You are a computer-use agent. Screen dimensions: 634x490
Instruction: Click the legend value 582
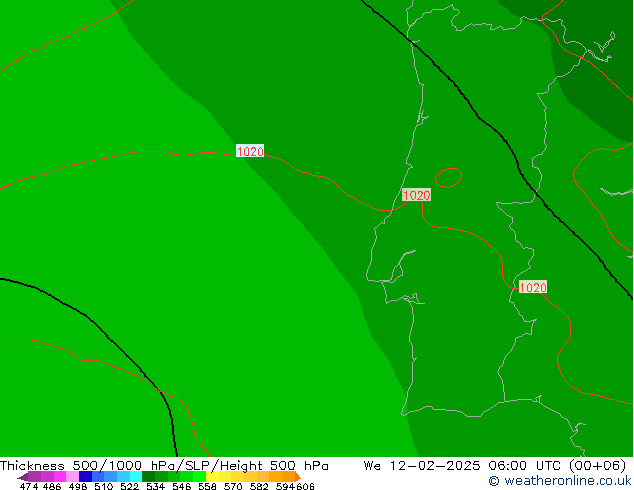click(x=259, y=486)
